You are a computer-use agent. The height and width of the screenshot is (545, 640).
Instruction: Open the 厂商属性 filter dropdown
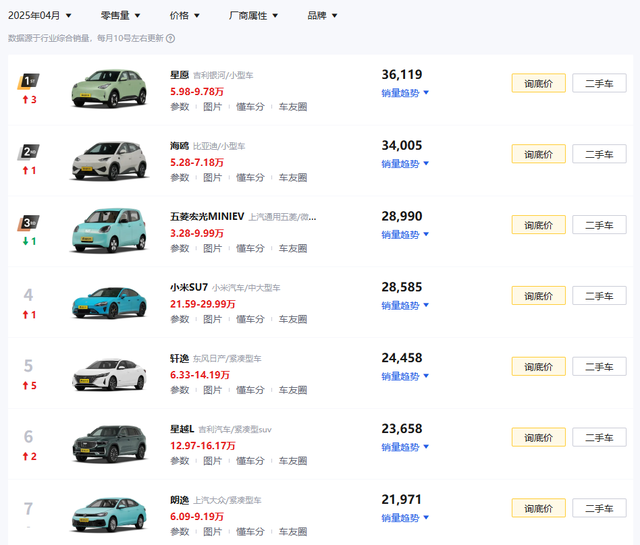[254, 16]
